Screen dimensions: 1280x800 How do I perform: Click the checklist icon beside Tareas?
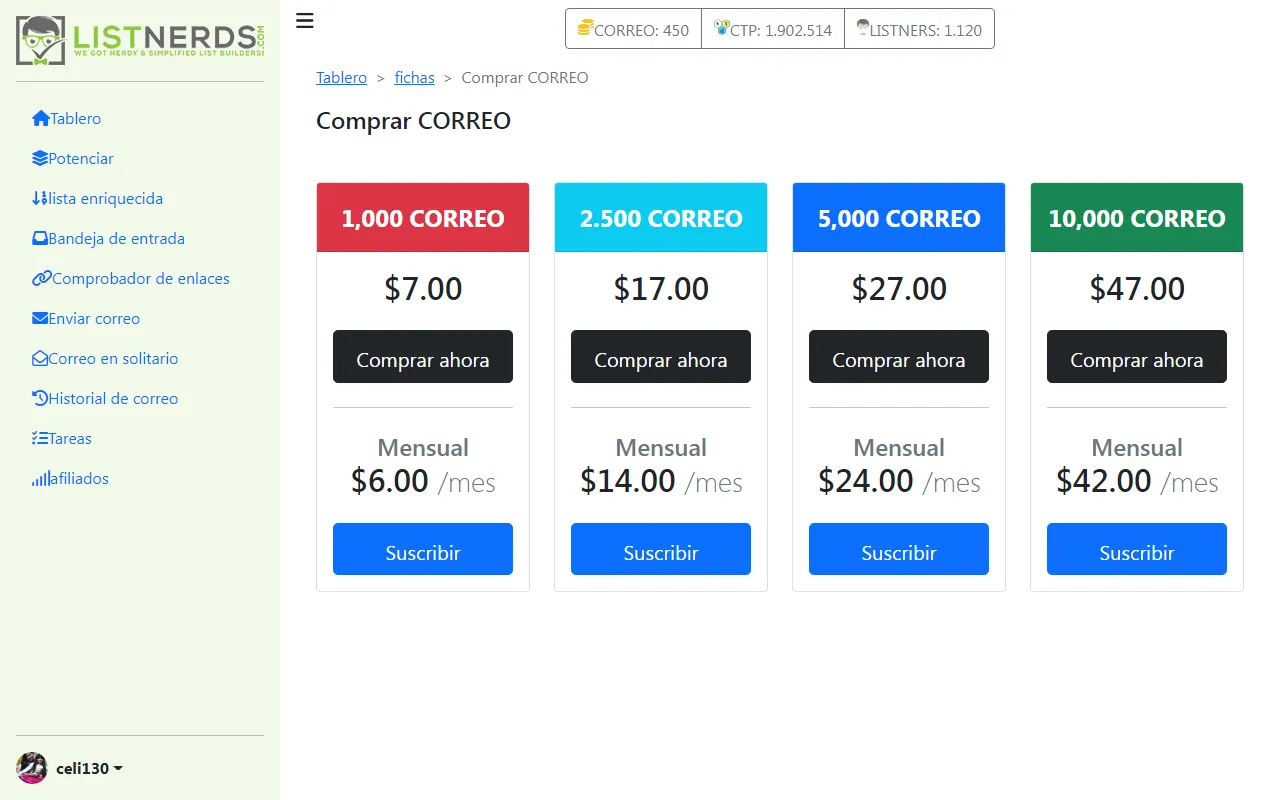tap(40, 438)
